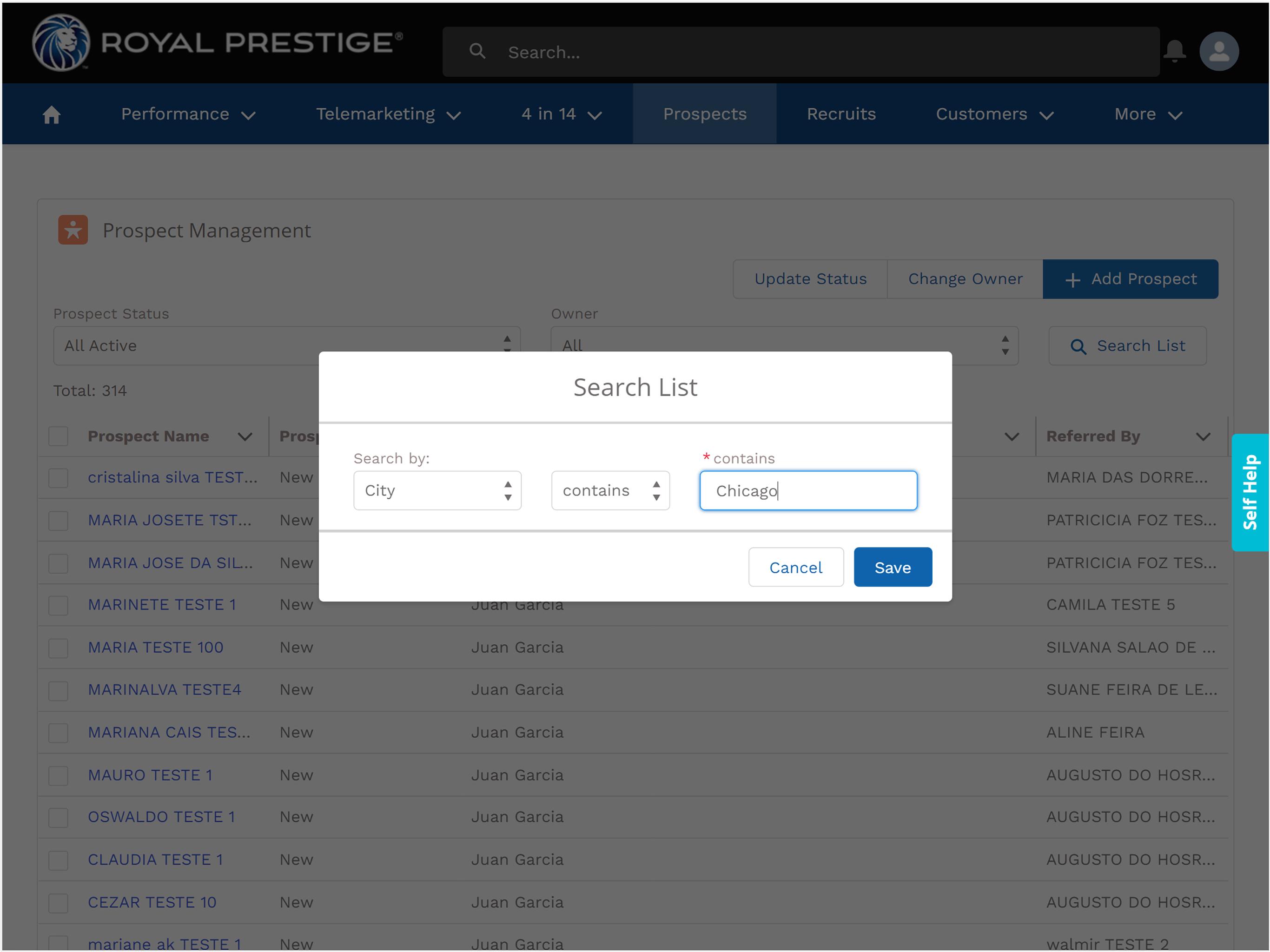Open prospect cristalina silva TEST
The height and width of the screenshot is (952, 1270).
tap(172, 477)
